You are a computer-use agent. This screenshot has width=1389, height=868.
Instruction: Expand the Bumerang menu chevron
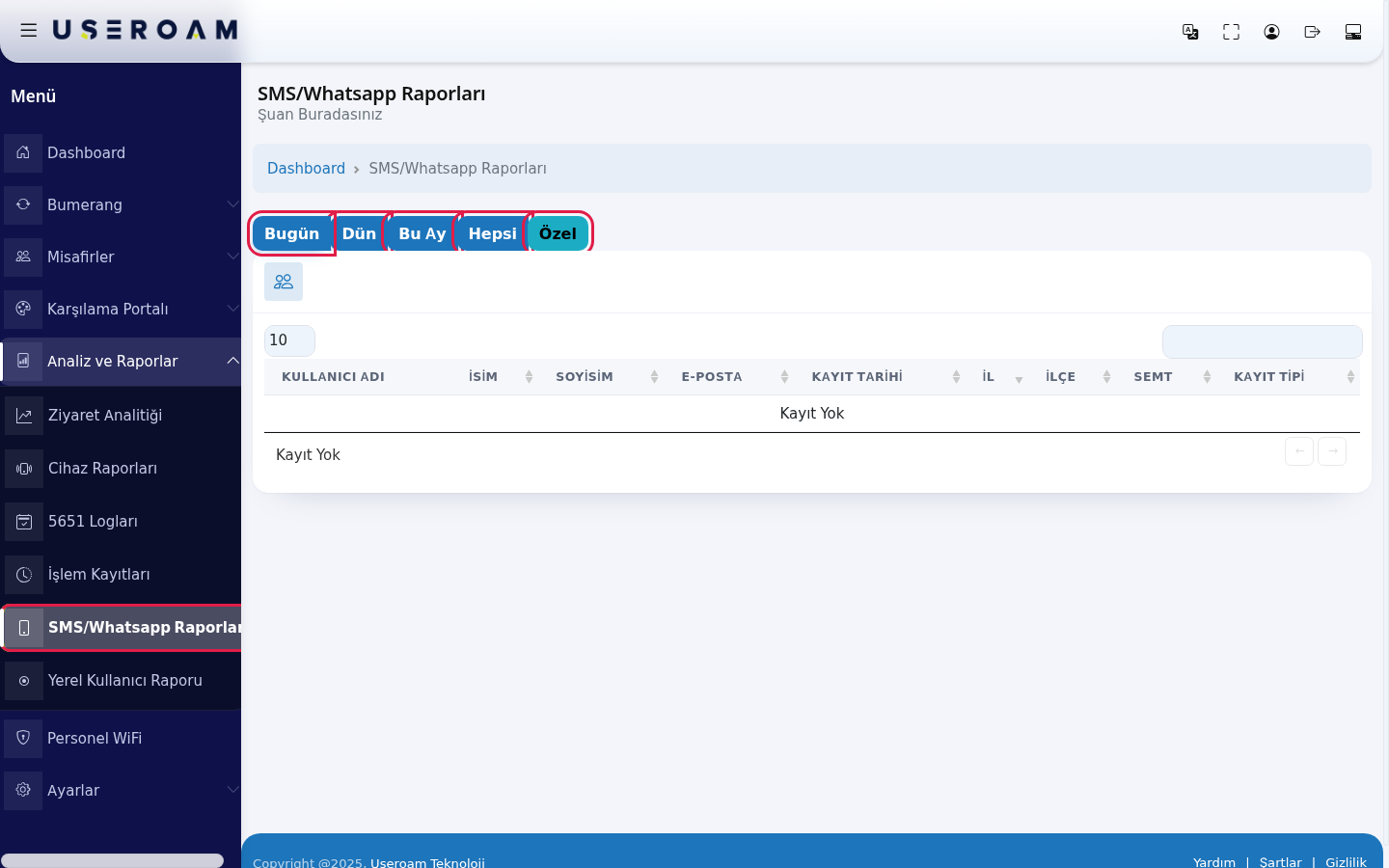232,204
